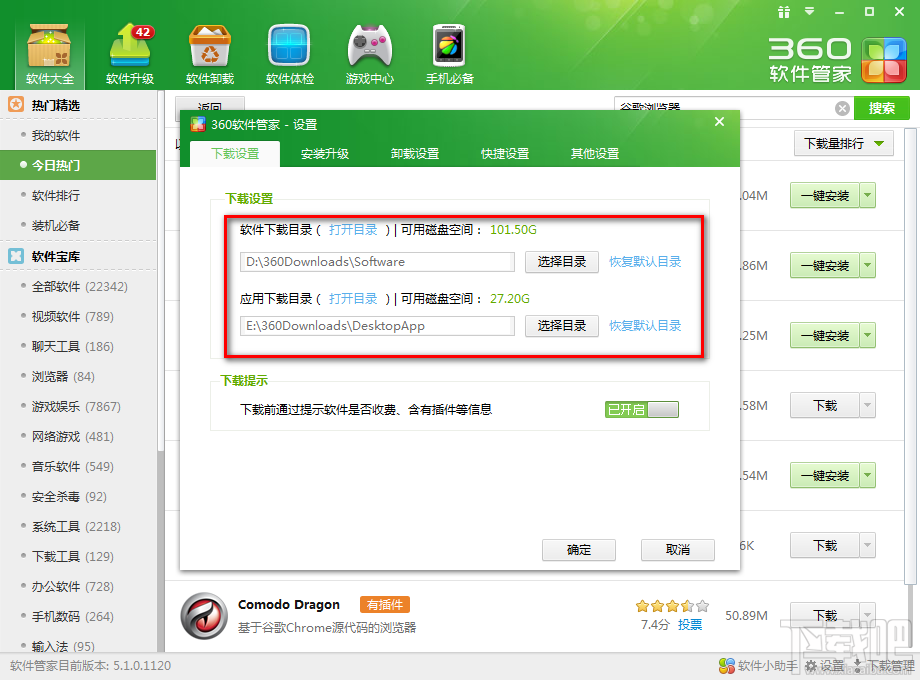The height and width of the screenshot is (680, 920).
Task: Rate Comodo Dragon five stars
Action: [703, 606]
